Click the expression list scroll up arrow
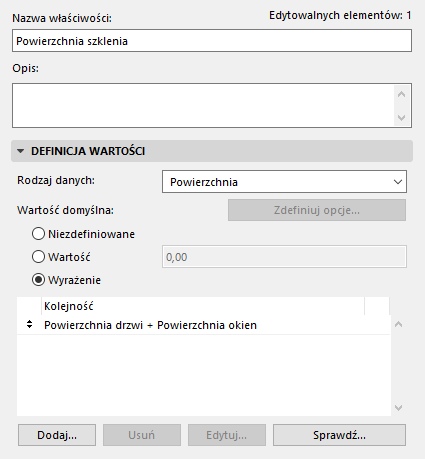The width and height of the screenshot is (425, 459). (x=399, y=324)
